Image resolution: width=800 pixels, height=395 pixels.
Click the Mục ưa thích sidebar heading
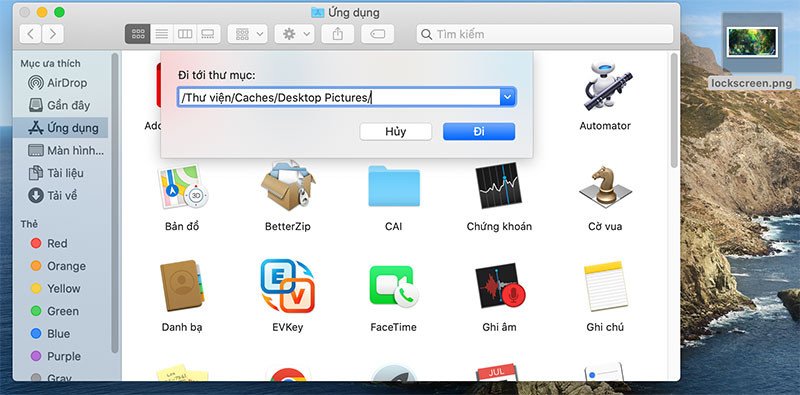(51, 63)
